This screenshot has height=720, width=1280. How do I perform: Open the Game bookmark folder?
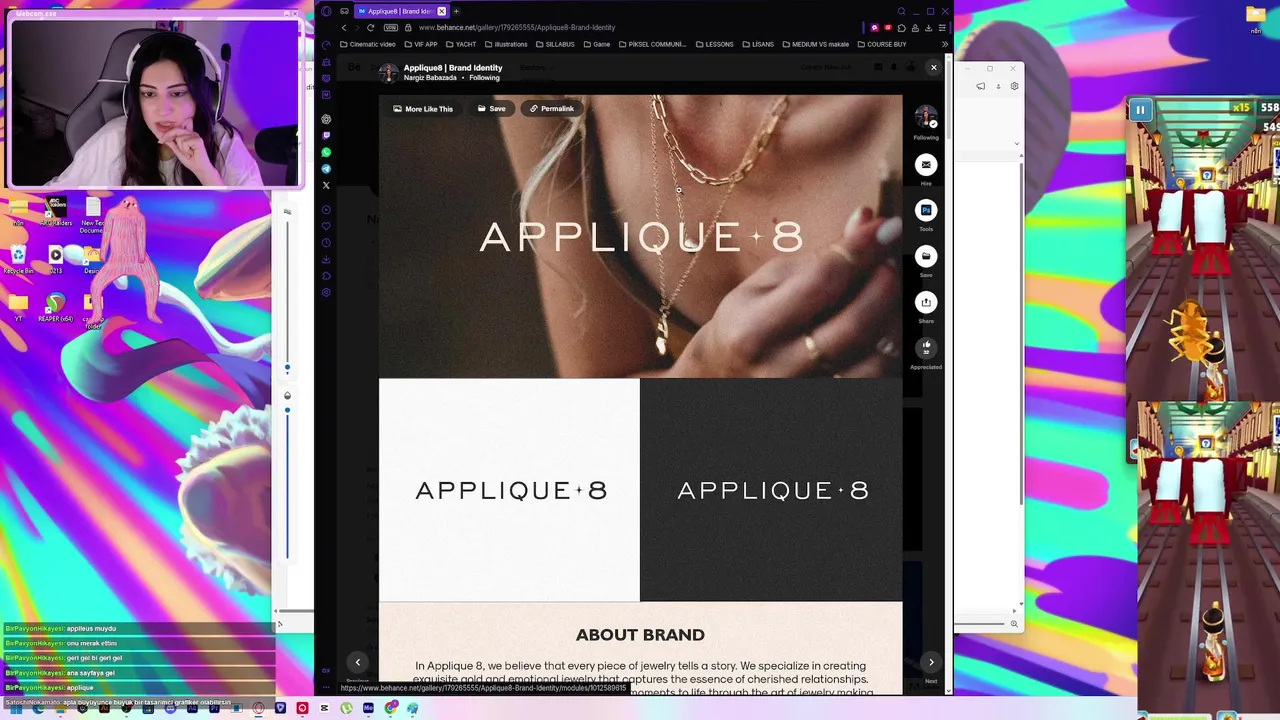[x=596, y=44]
